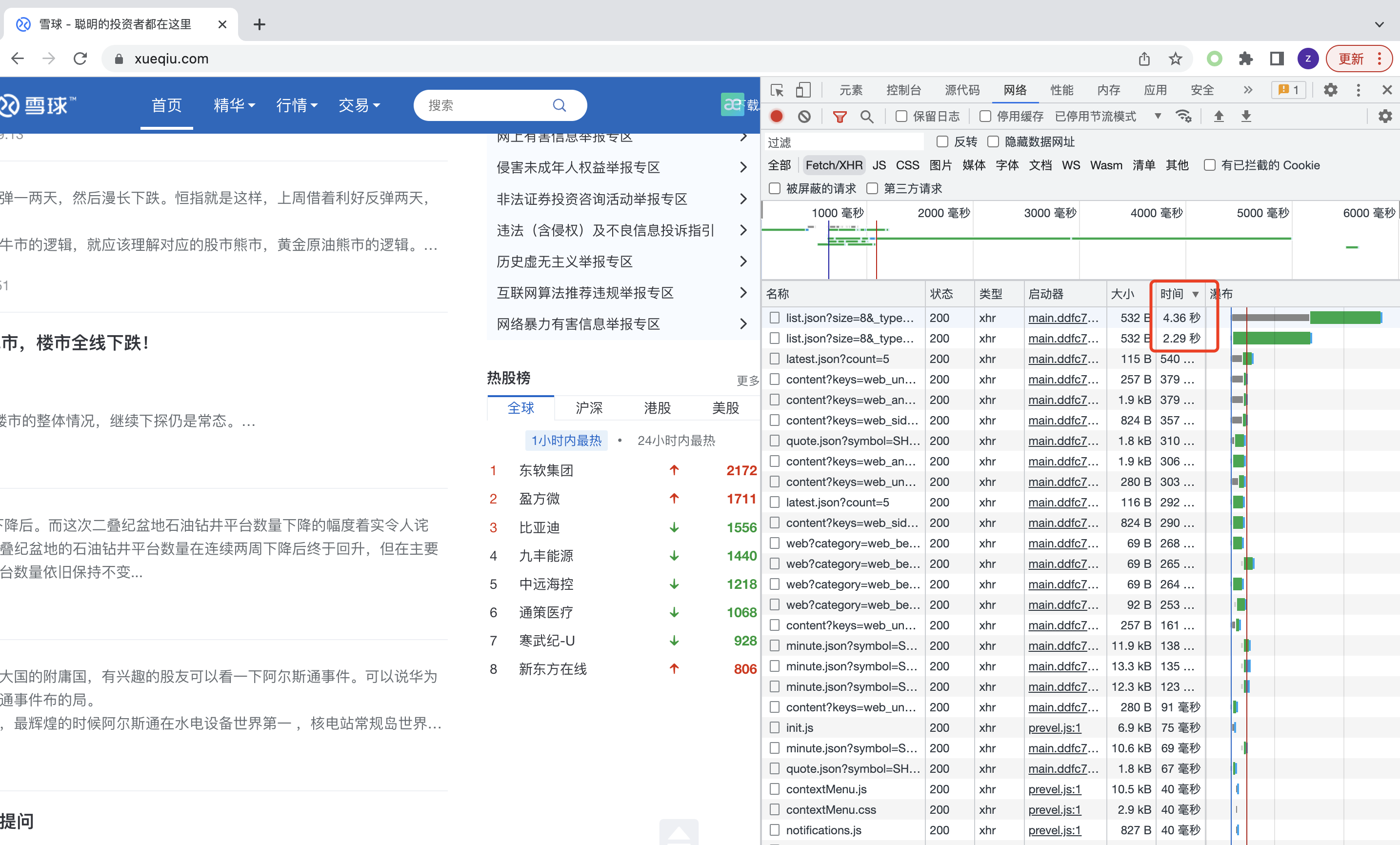The height and width of the screenshot is (845, 1400).
Task: Export HAR file with the download arrow
Action: point(1245,117)
